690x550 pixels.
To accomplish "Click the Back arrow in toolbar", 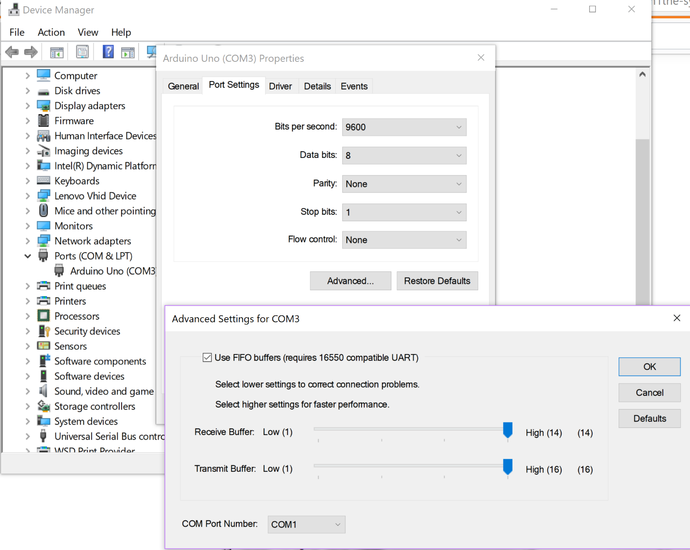I will 12,52.
